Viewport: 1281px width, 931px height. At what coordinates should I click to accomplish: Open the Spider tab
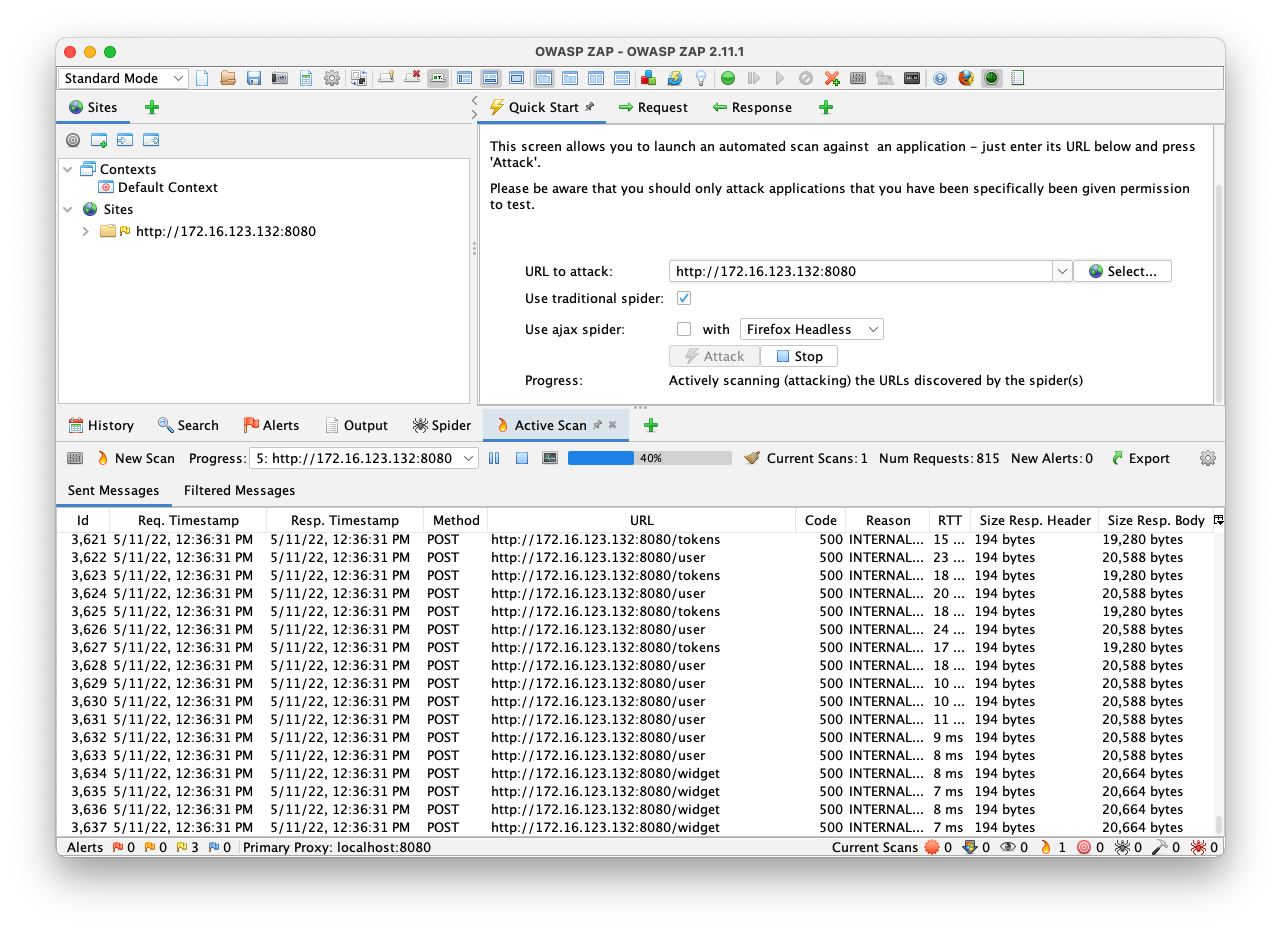coord(441,425)
